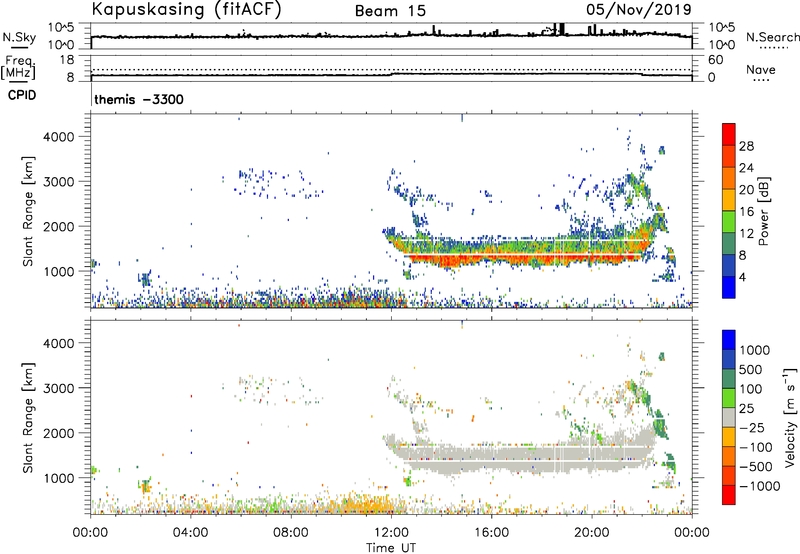Click the 3000 tick of velocity panel range axis
This screenshot has width=800, height=554.
coord(59,388)
